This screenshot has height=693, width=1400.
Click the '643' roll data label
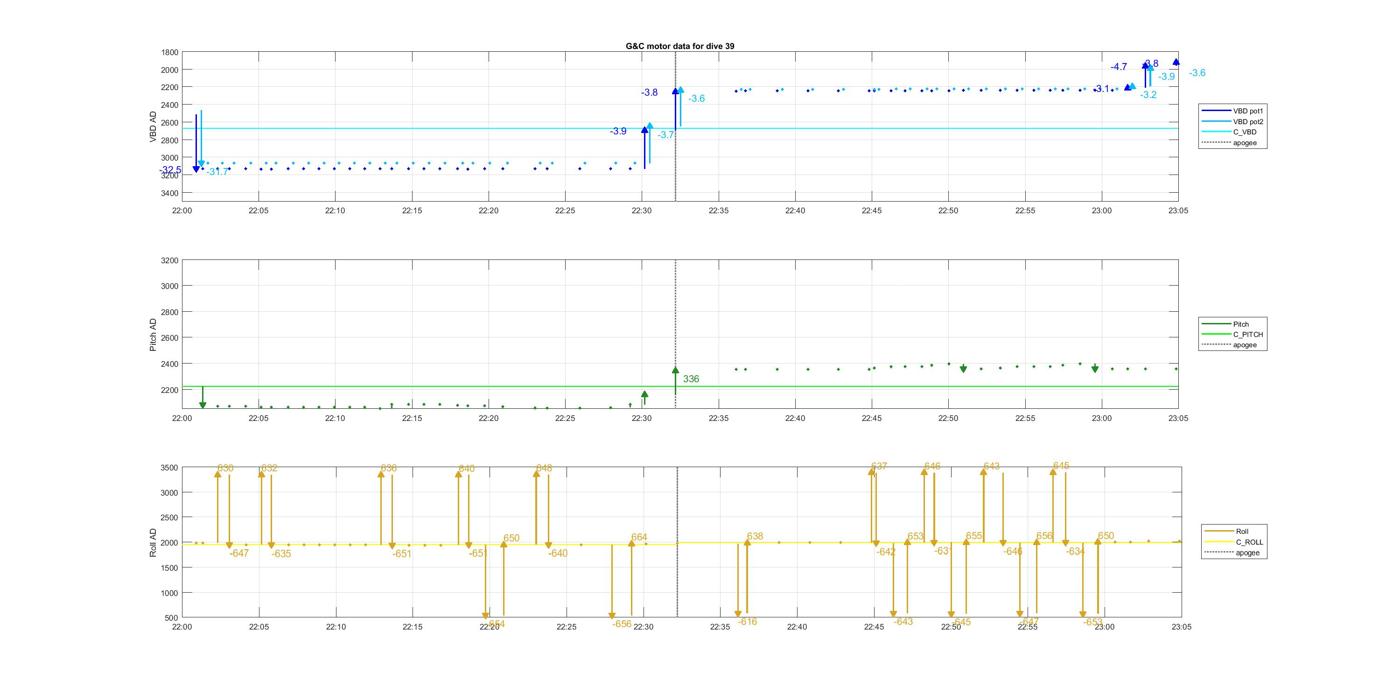[992, 466]
